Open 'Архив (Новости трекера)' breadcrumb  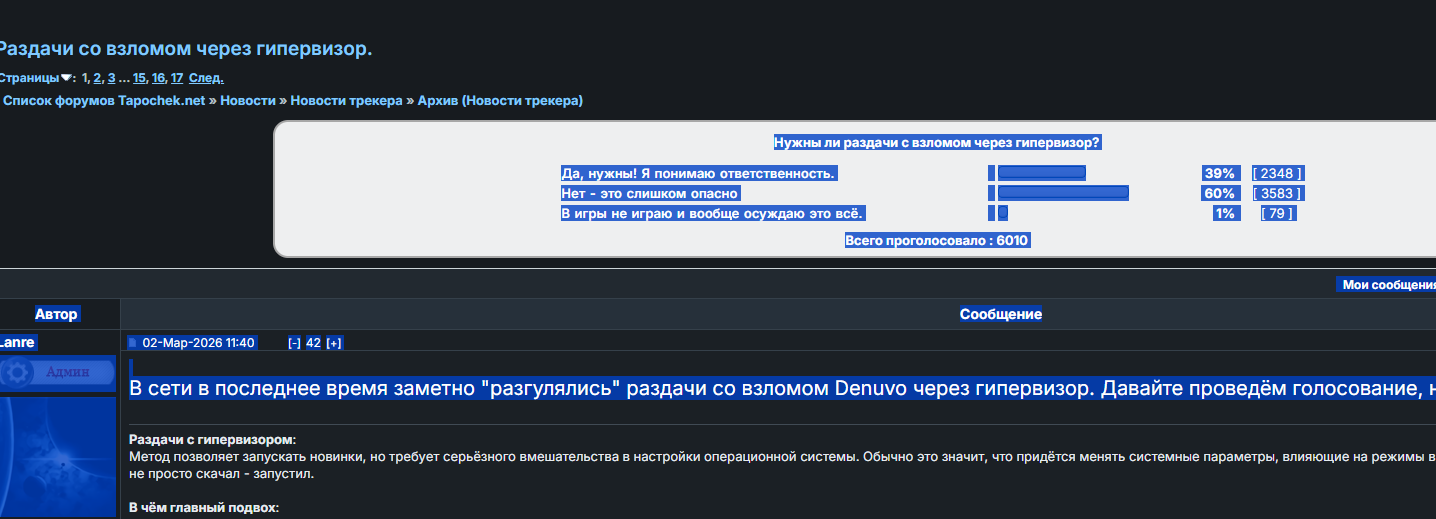[500, 101]
